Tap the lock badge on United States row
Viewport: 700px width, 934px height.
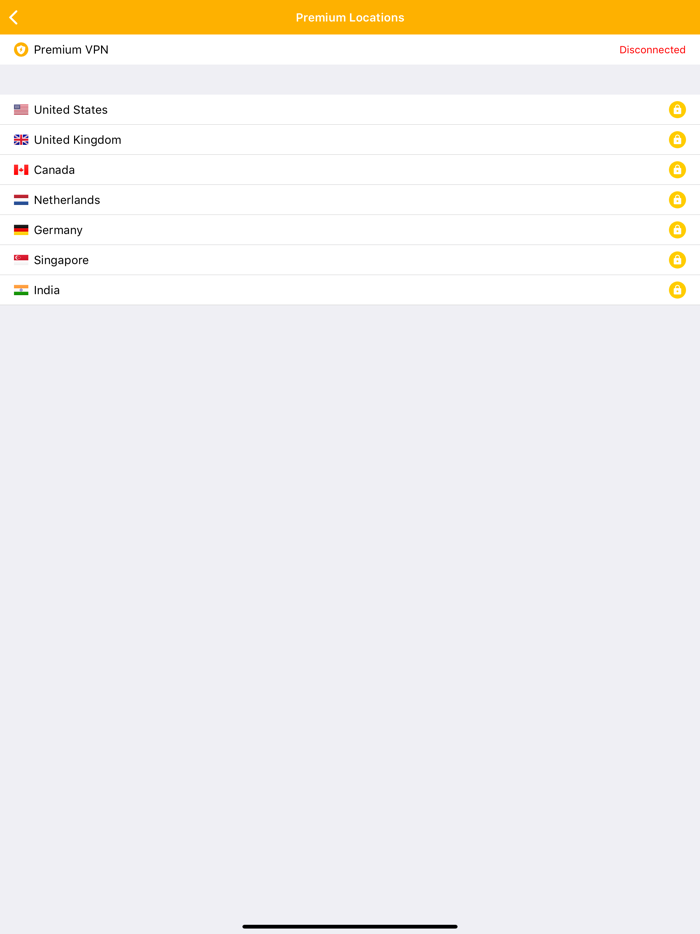coord(677,110)
